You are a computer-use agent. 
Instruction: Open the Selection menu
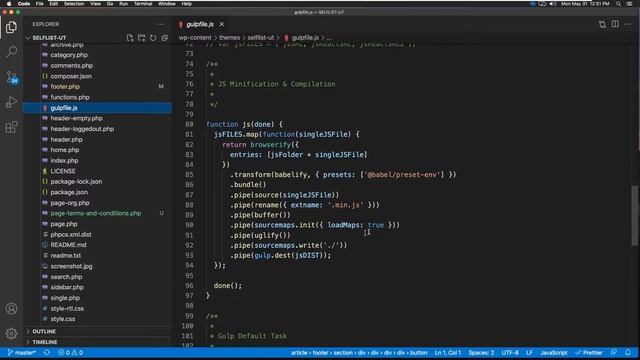tap(74, 4)
